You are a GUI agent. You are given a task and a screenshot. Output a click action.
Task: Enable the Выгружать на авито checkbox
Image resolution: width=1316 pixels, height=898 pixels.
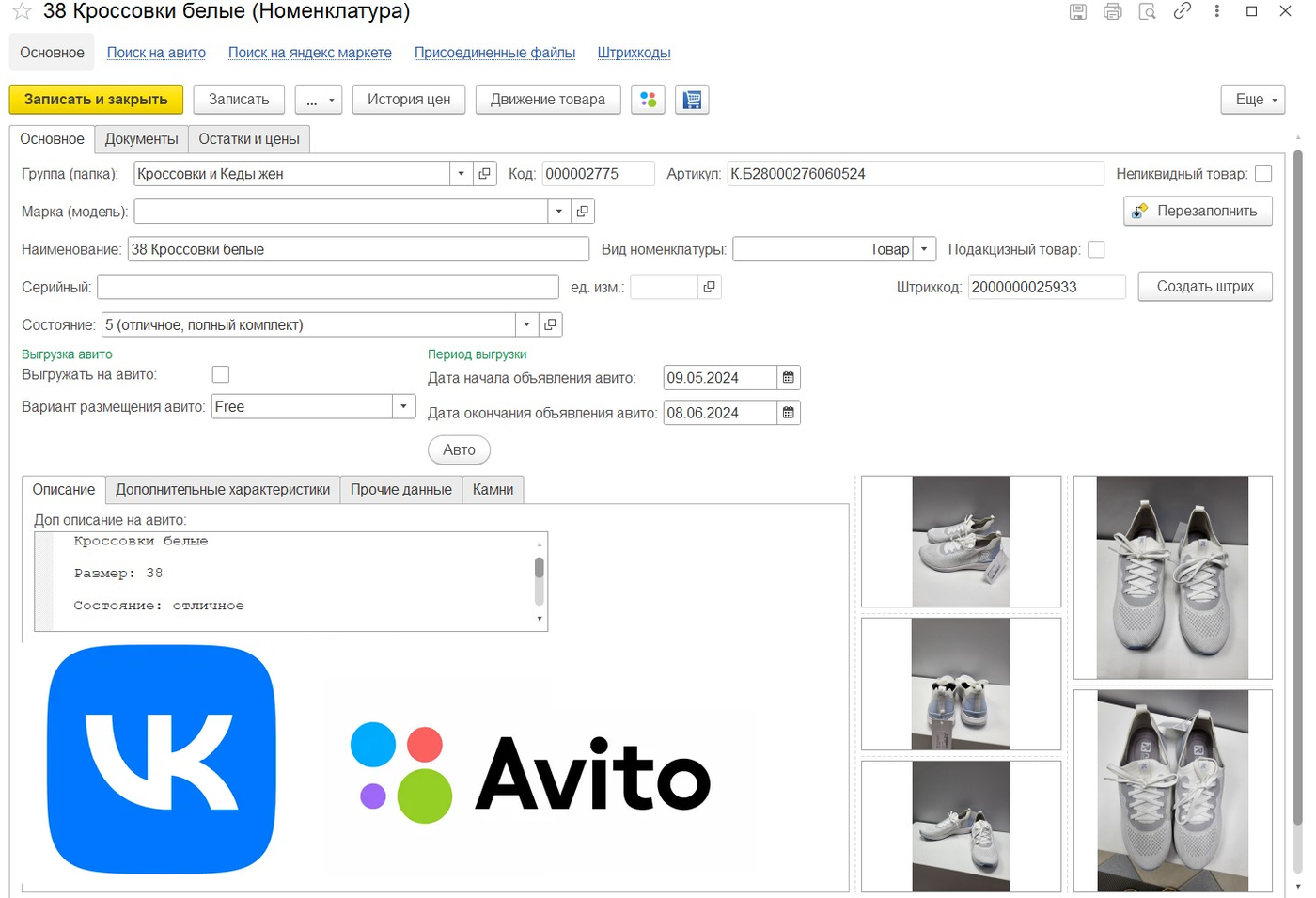[x=221, y=374]
